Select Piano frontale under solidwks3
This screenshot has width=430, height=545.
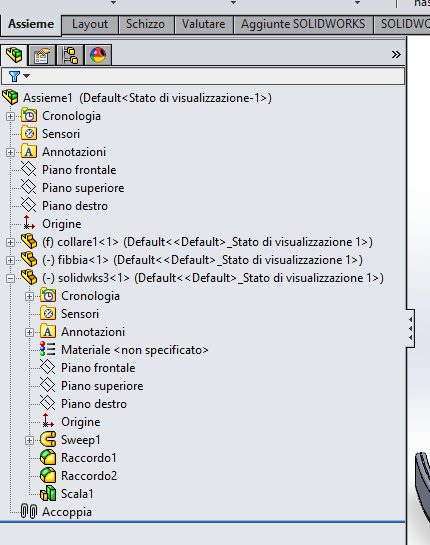(x=98, y=368)
